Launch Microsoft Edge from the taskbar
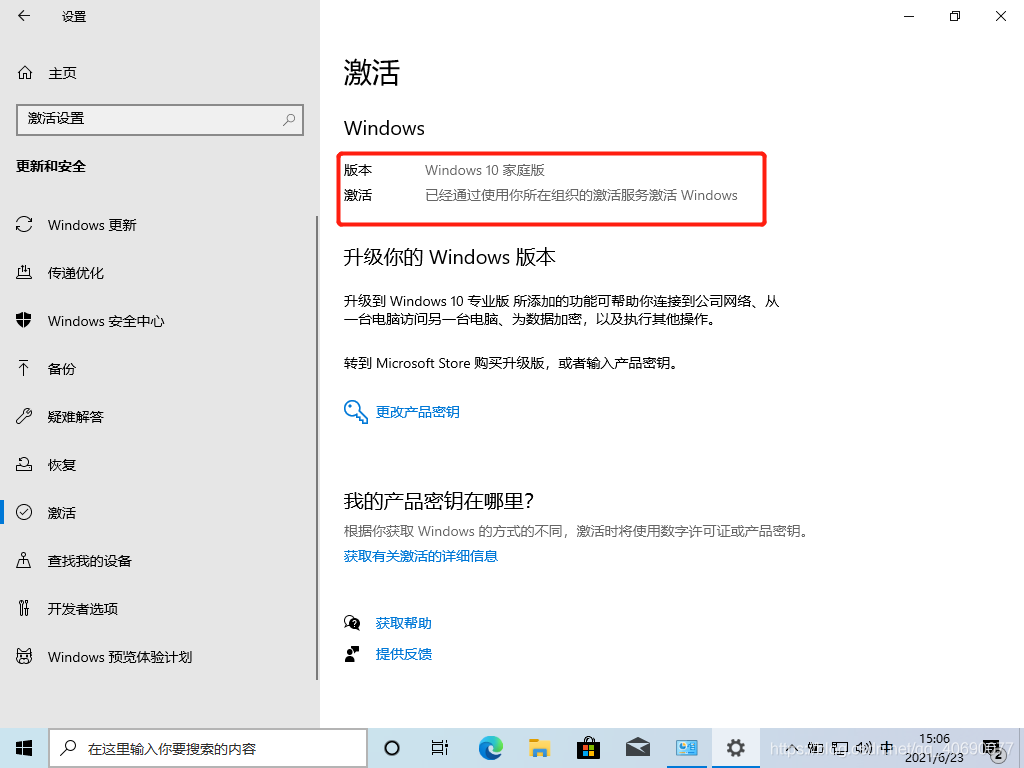The width and height of the screenshot is (1024, 768). [x=490, y=748]
